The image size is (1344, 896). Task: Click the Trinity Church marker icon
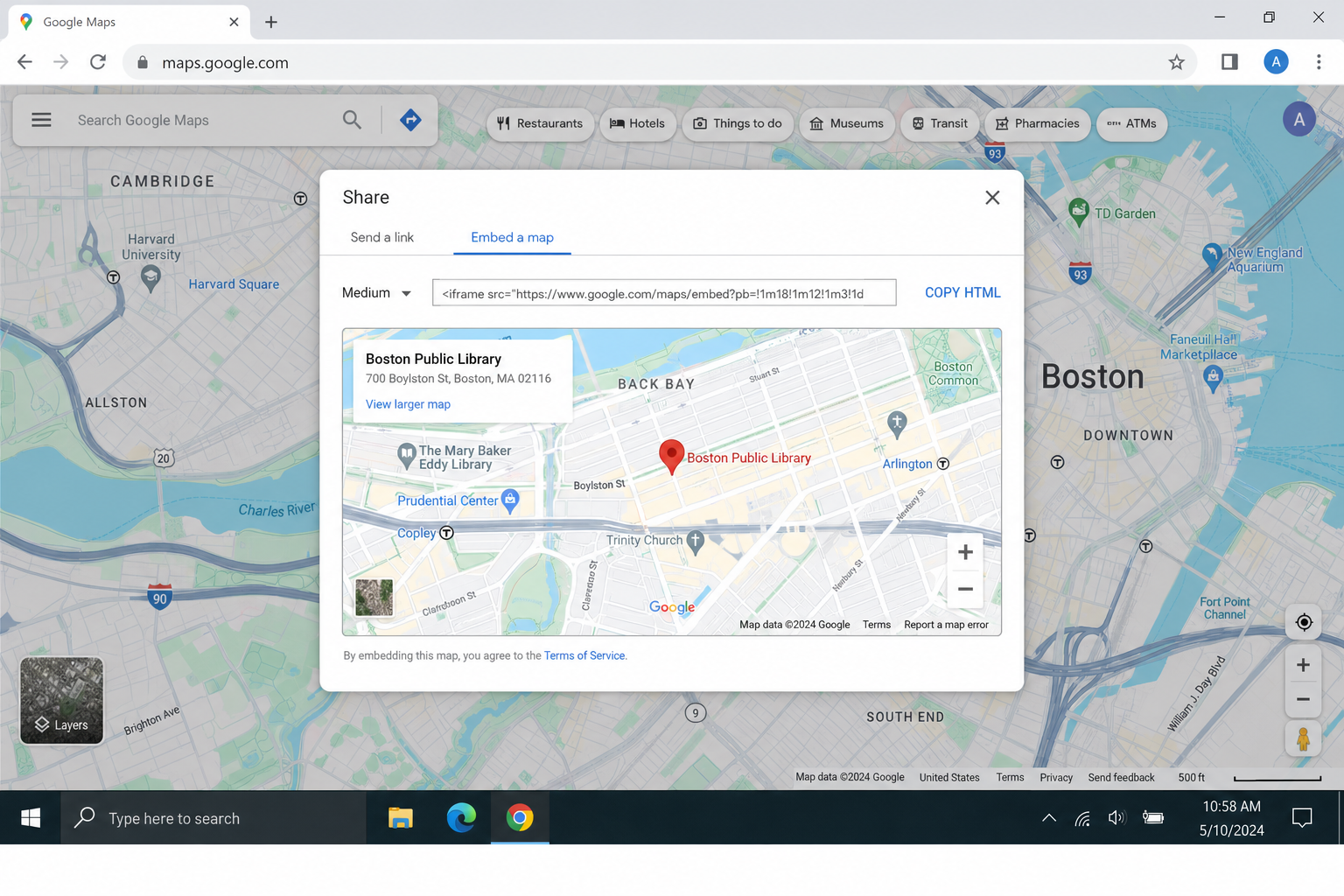tap(696, 542)
